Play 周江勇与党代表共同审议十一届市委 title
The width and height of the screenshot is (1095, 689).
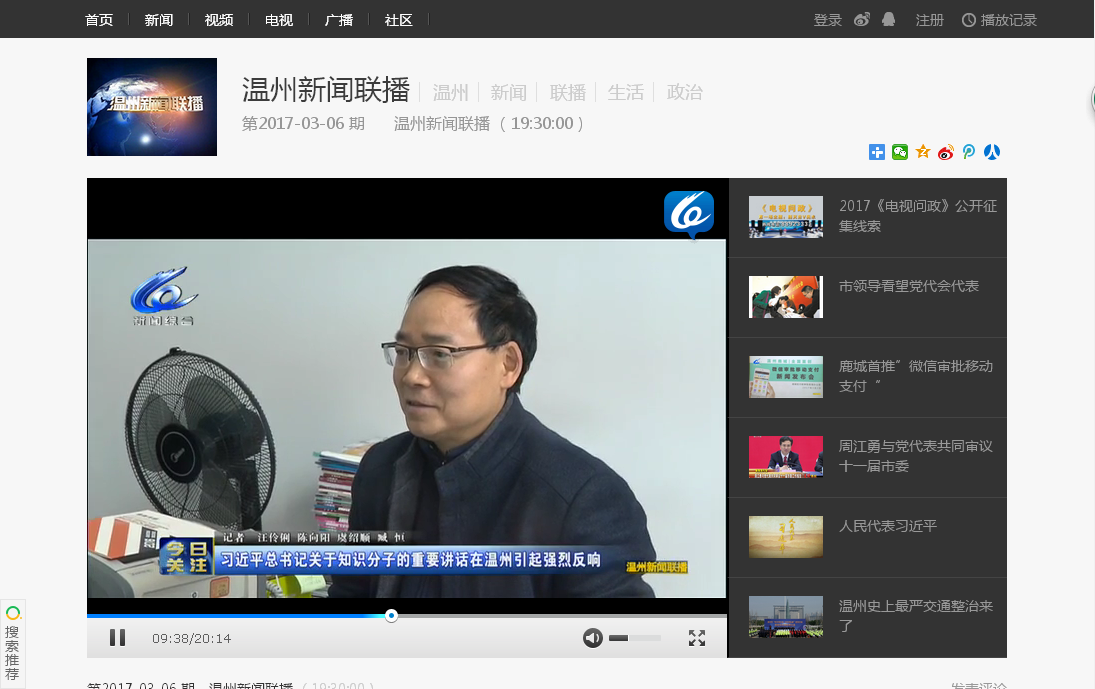(x=916, y=456)
